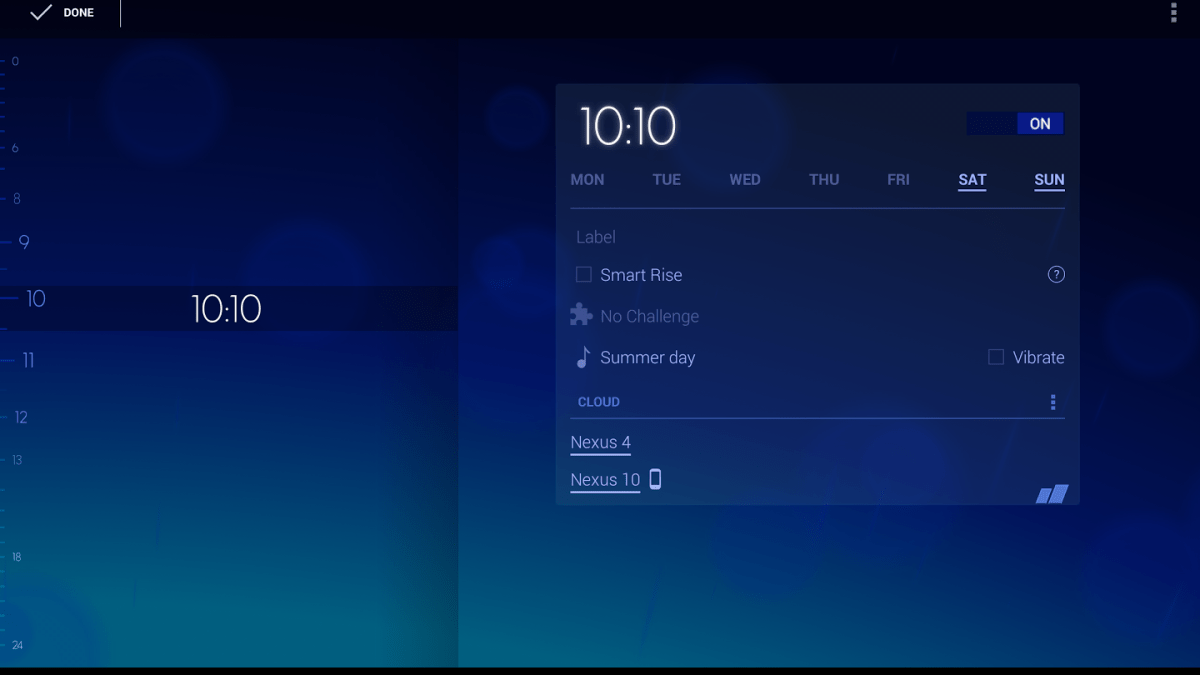This screenshot has height=675, width=1200.
Task: Click the music note ringtone icon
Action: click(583, 357)
